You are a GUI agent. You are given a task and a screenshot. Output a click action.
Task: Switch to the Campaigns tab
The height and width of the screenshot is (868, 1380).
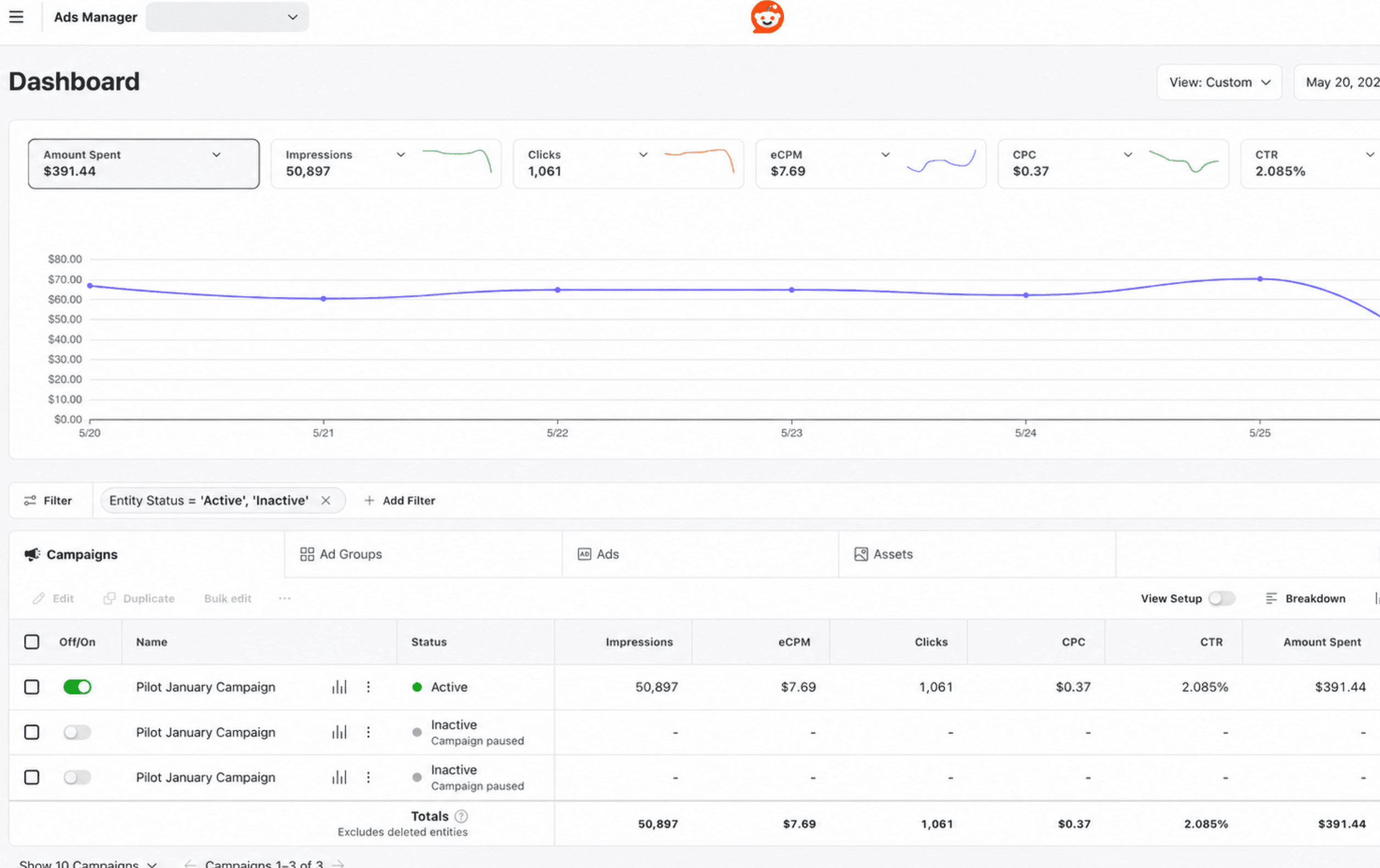147,554
